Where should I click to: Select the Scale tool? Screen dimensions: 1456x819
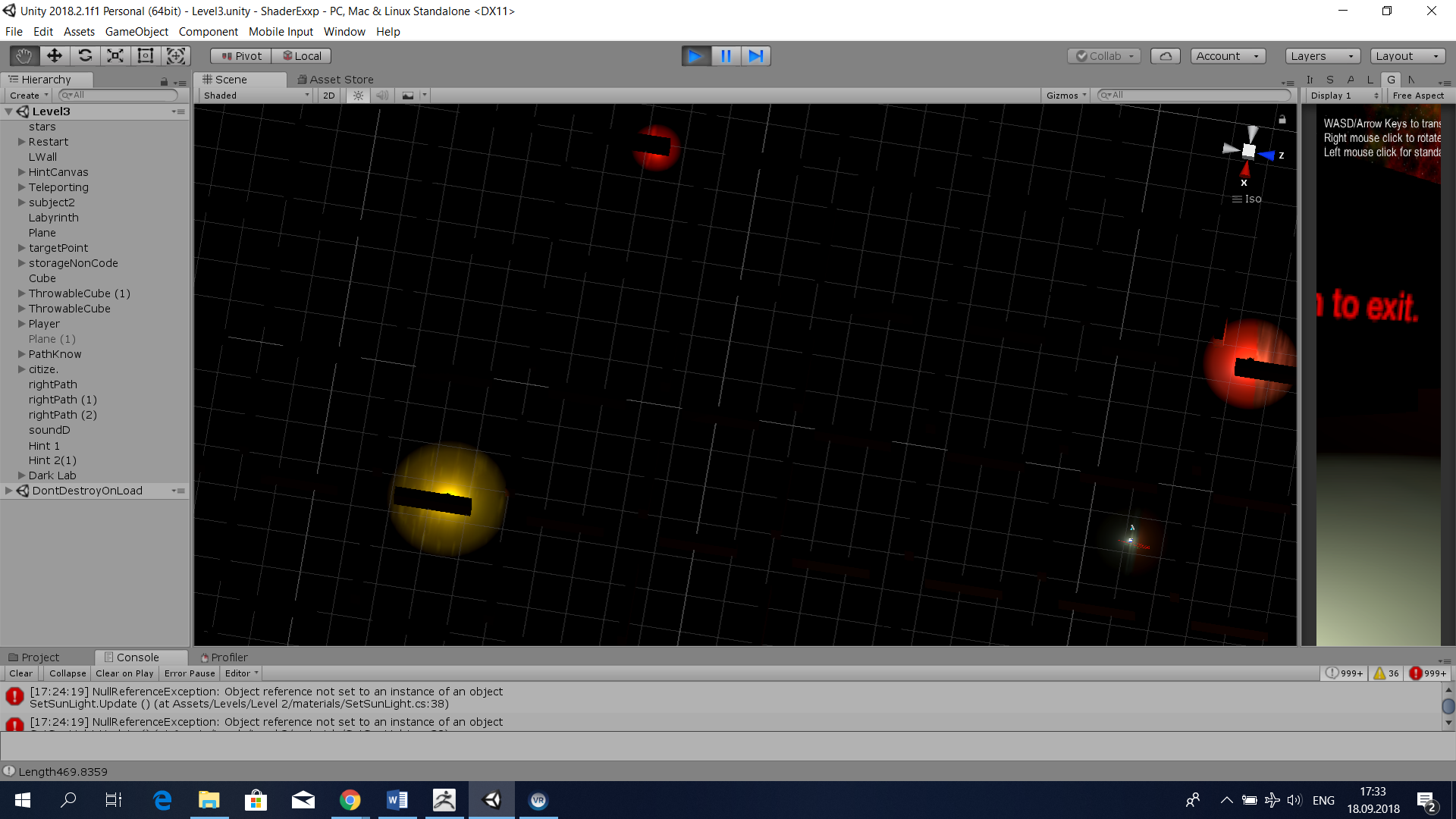[x=115, y=55]
